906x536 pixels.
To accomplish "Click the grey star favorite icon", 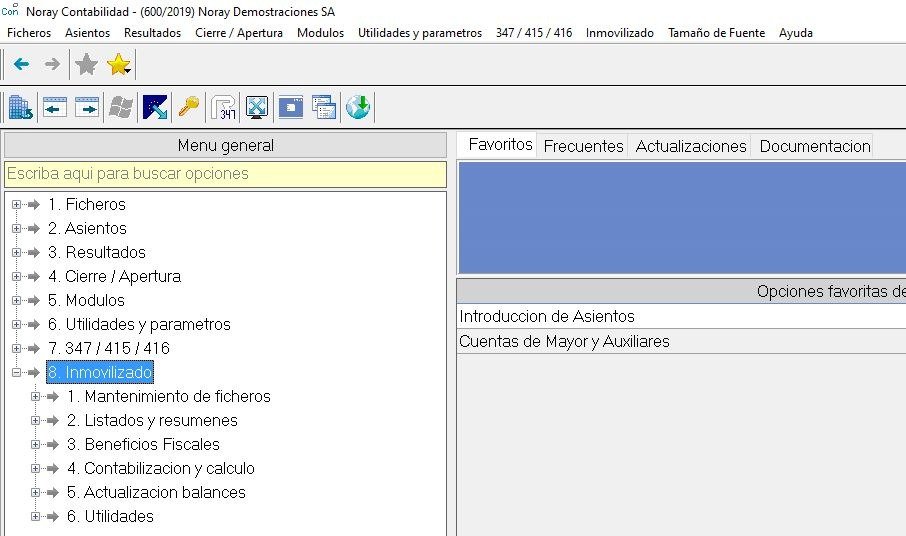I will [x=87, y=64].
